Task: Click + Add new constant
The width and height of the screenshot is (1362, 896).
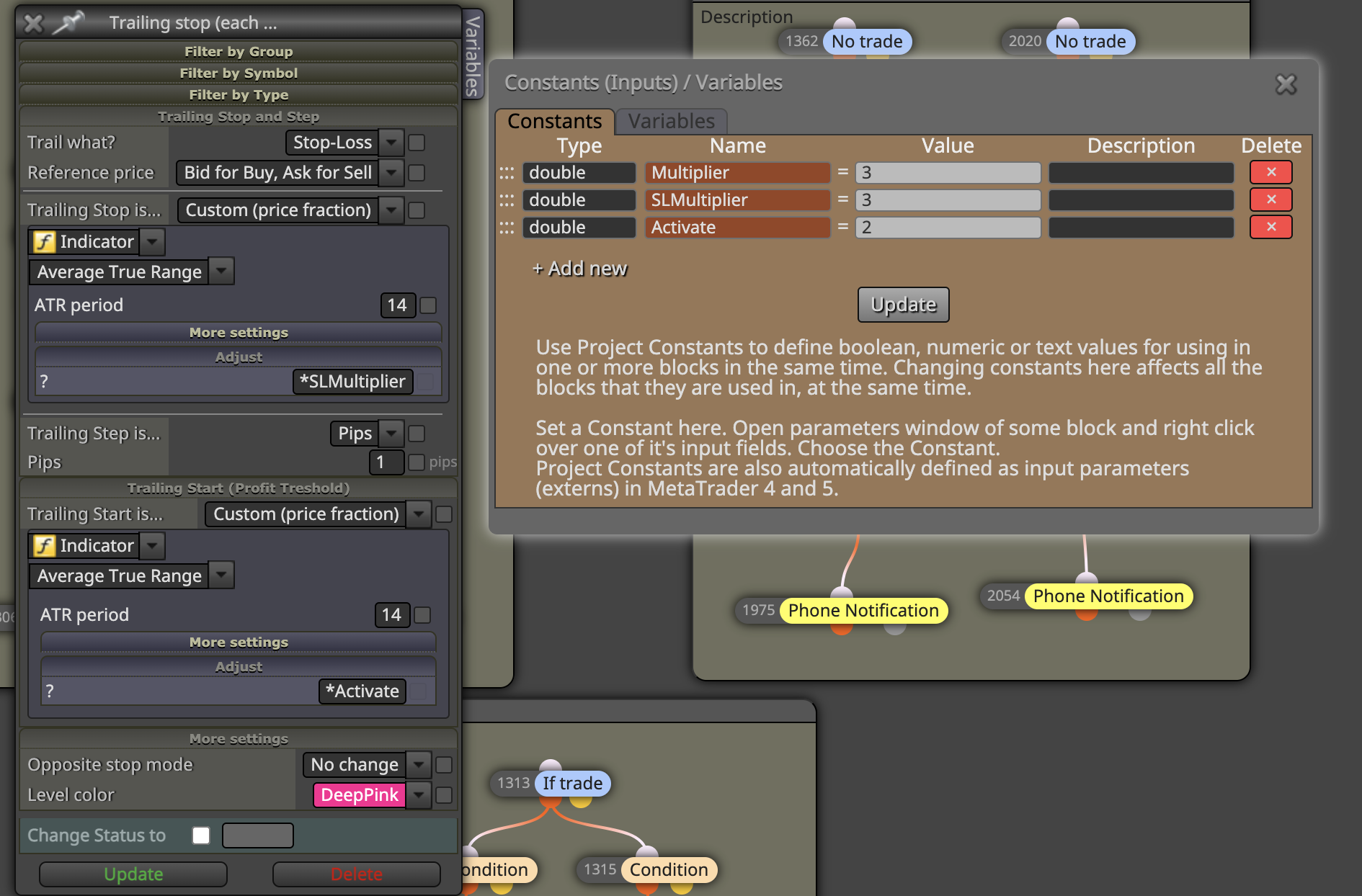Action: (579, 269)
